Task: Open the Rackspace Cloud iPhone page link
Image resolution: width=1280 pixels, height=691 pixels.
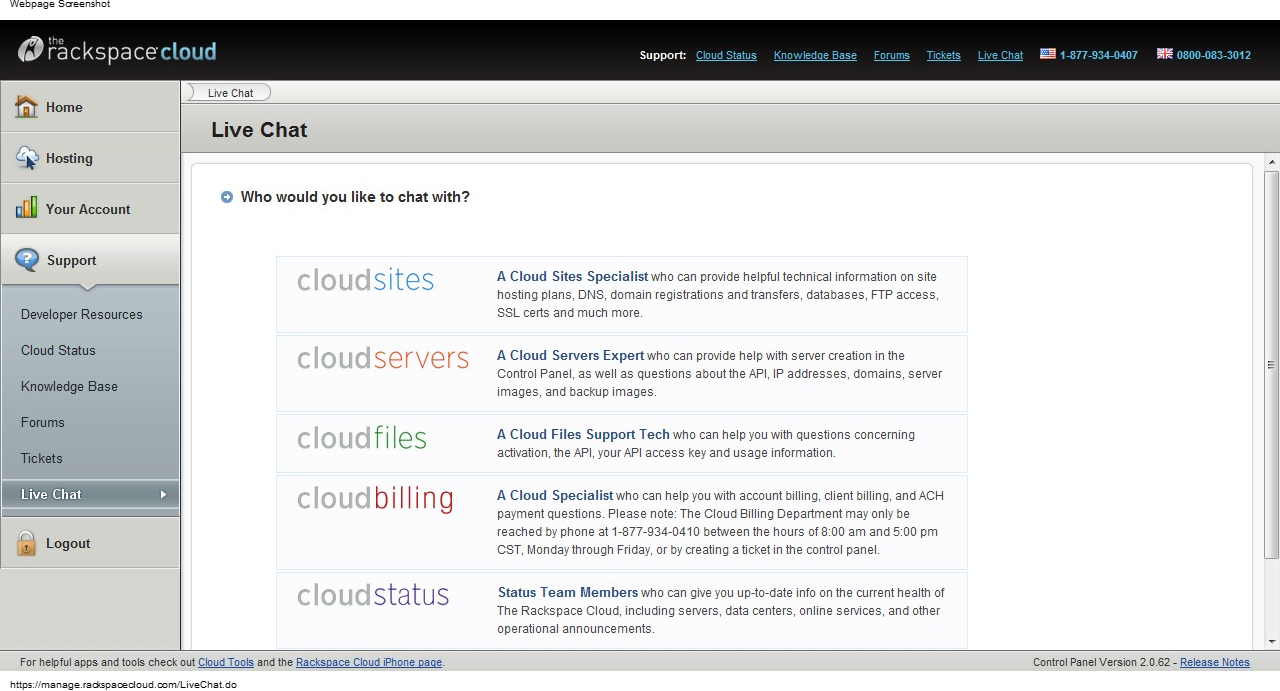Action: click(369, 662)
